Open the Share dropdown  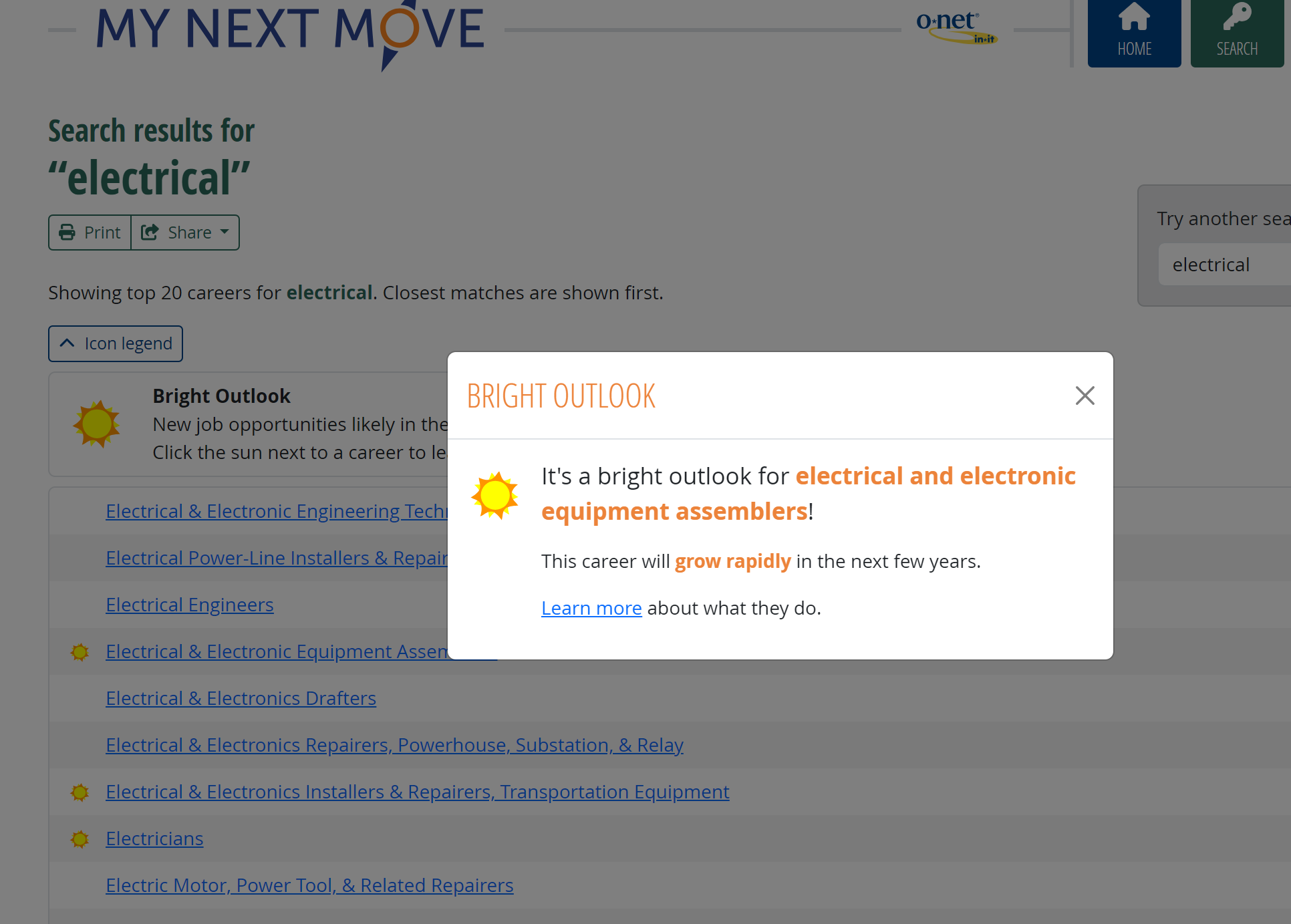point(185,233)
